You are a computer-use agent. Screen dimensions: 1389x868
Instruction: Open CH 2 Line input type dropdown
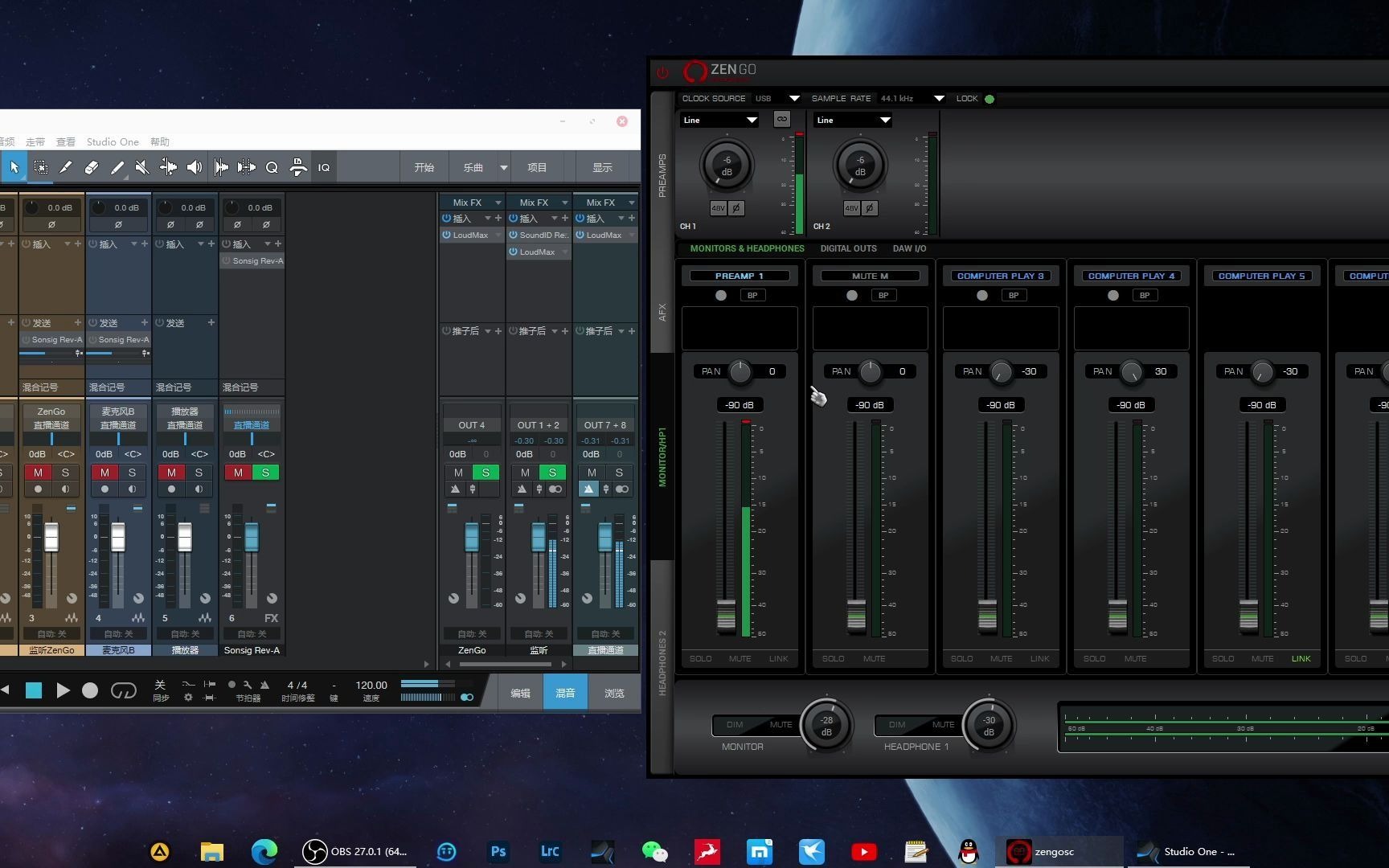pyautogui.click(x=853, y=120)
